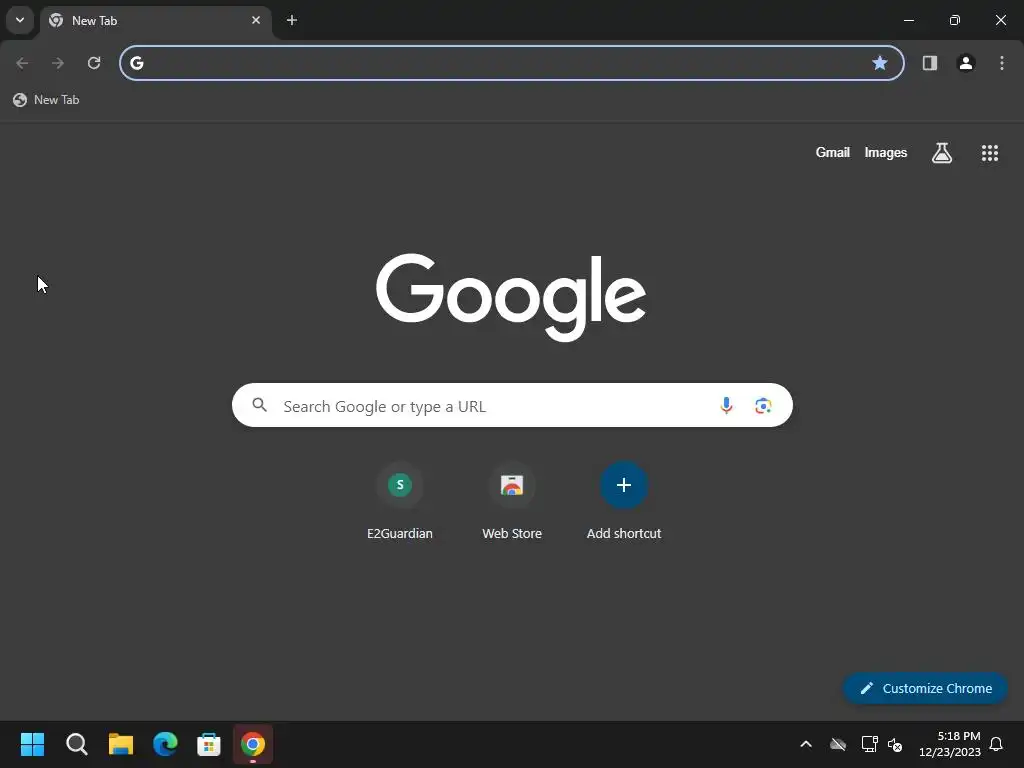Select the New Tab browser tab
The height and width of the screenshot is (768, 1024).
click(155, 20)
